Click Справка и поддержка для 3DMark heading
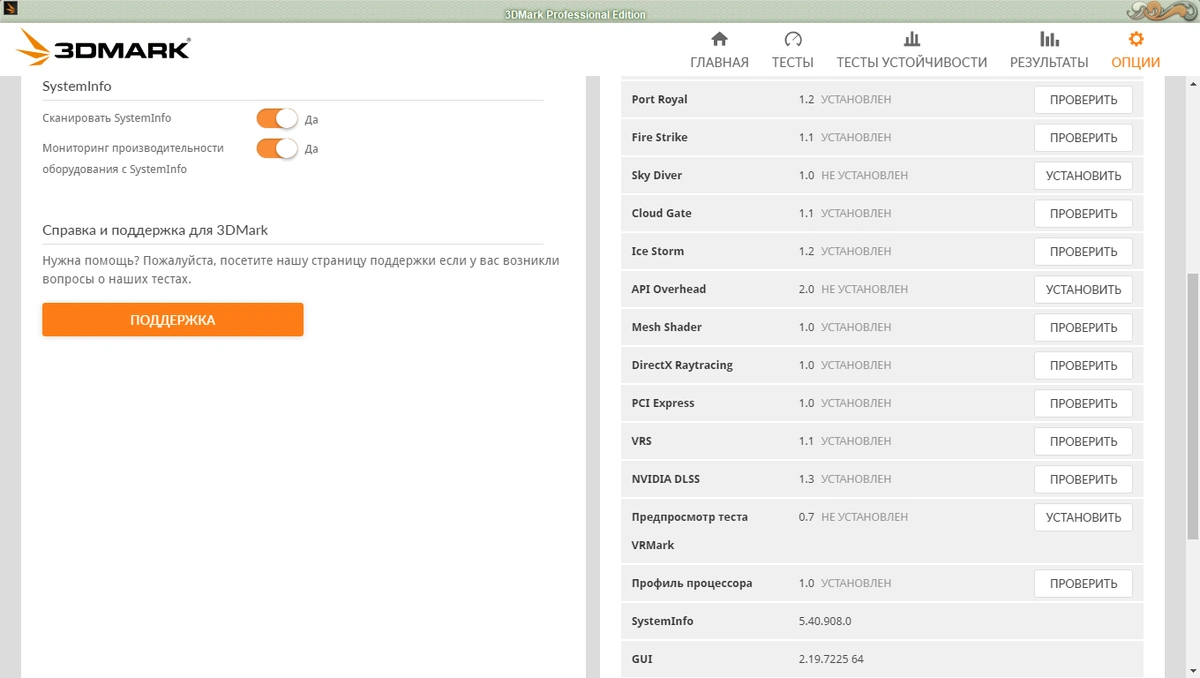This screenshot has height=678, width=1200. 155,230
